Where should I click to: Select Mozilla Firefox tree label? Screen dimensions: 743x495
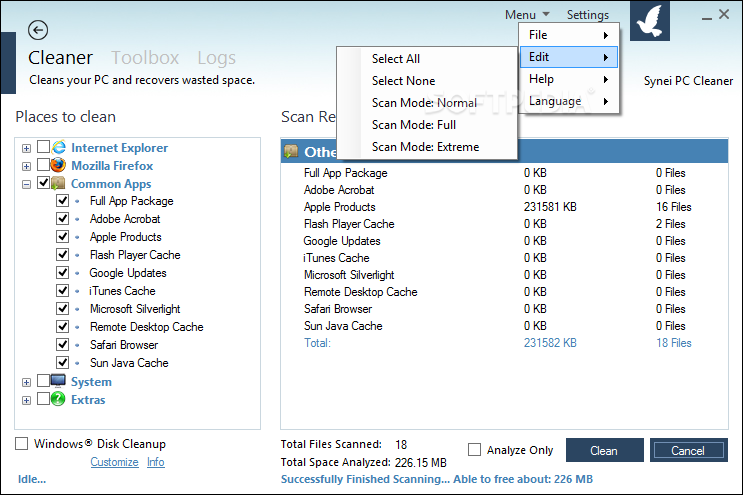(112, 166)
